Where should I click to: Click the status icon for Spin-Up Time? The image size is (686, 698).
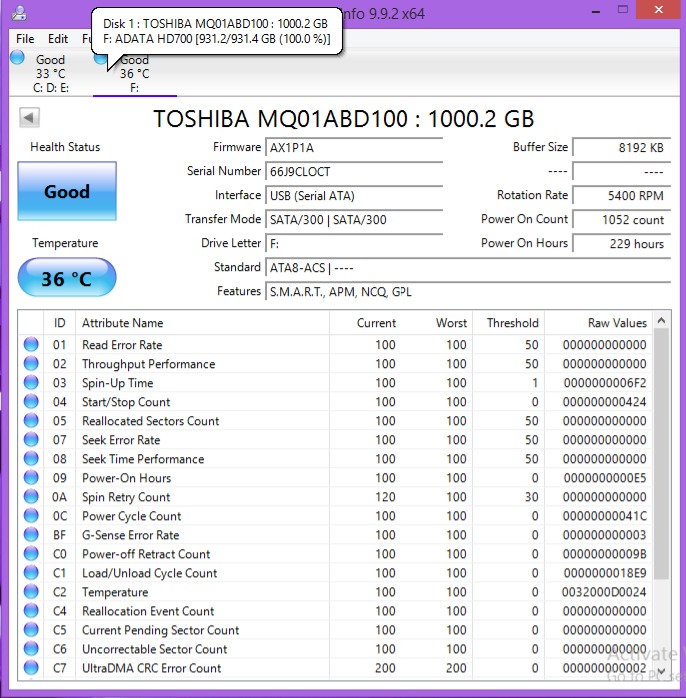[x=31, y=383]
